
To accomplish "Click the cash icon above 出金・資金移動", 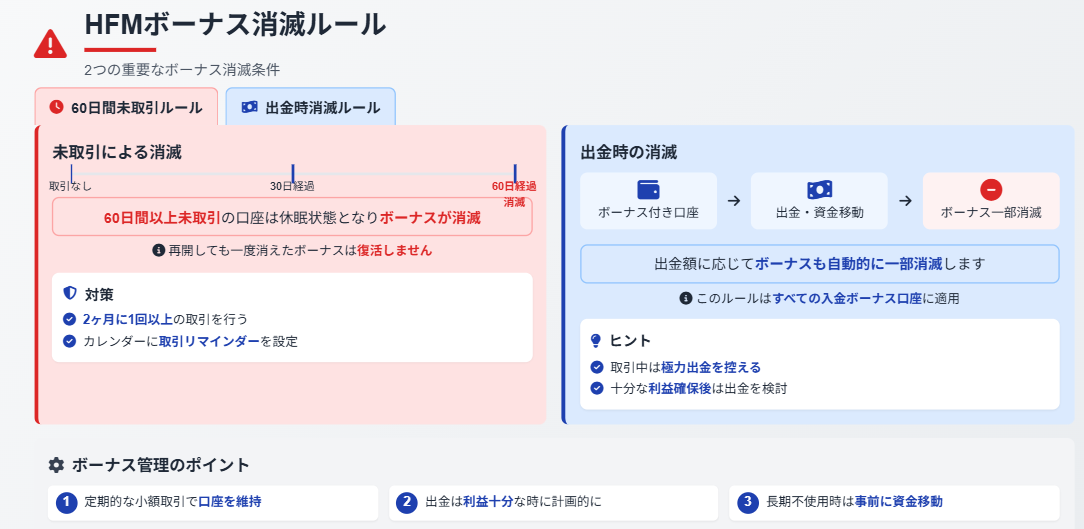I will tap(819, 189).
